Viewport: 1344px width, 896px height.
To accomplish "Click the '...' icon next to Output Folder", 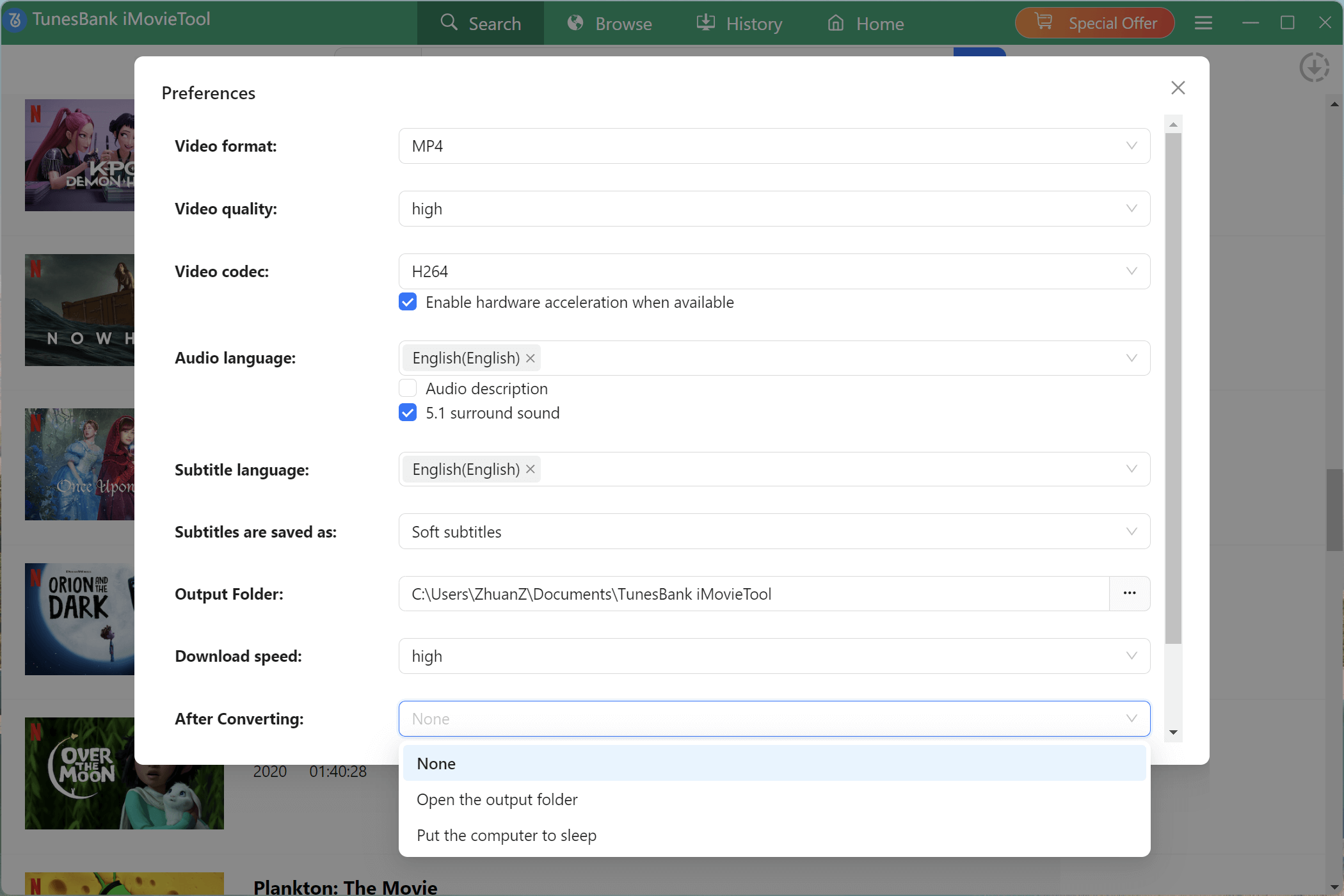I will pyautogui.click(x=1130, y=594).
